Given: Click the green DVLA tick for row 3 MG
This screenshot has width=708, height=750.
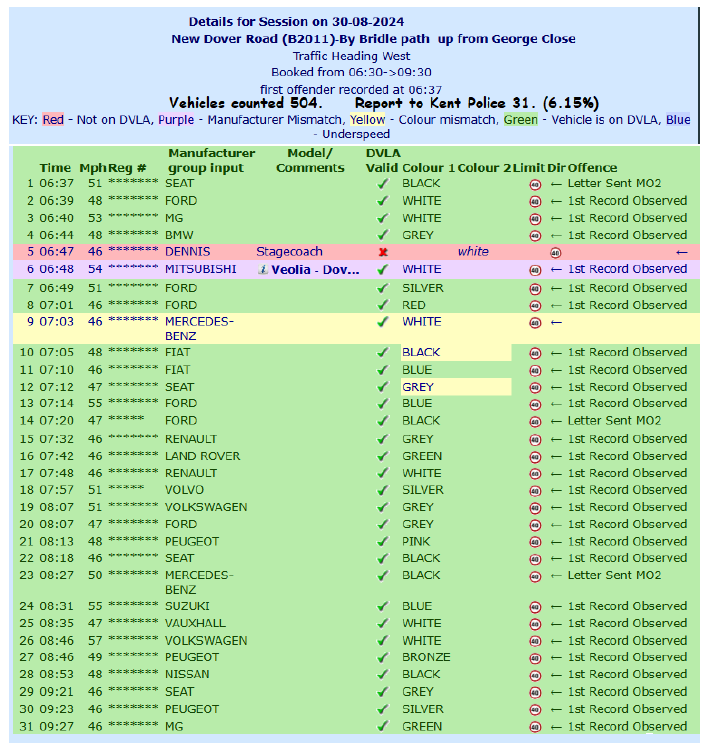Looking at the screenshot, I should tap(383, 219).
